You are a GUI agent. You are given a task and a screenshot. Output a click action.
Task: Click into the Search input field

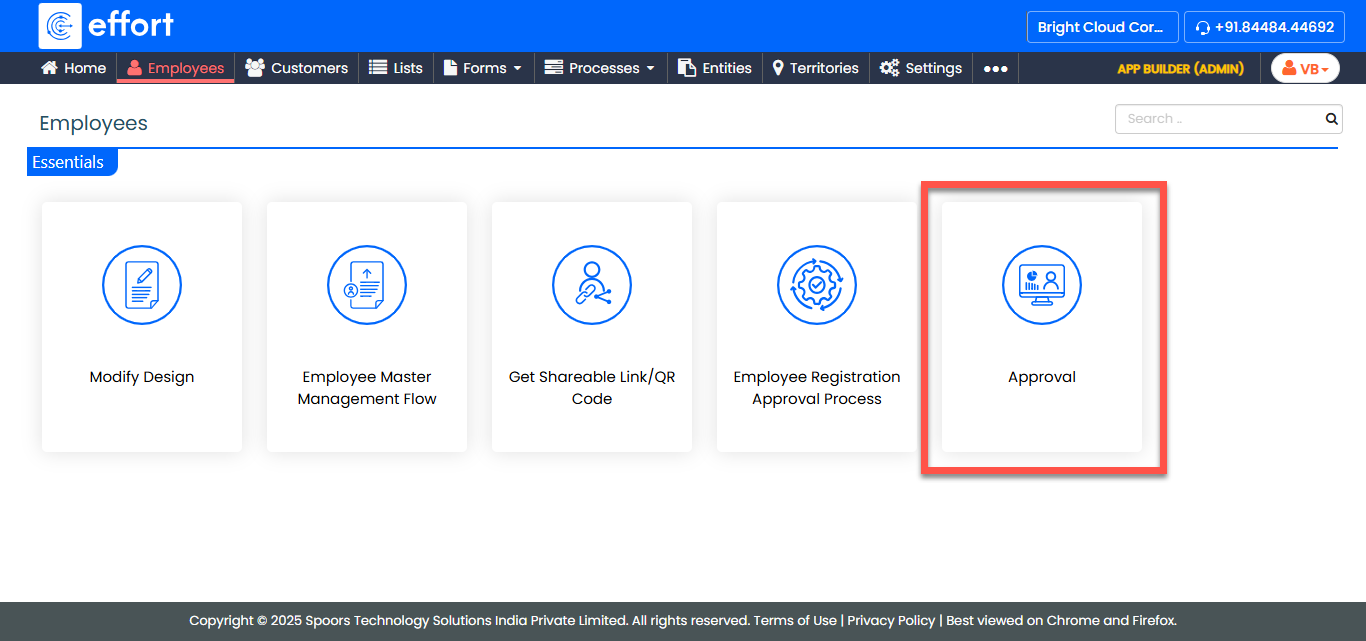[x=1217, y=119]
